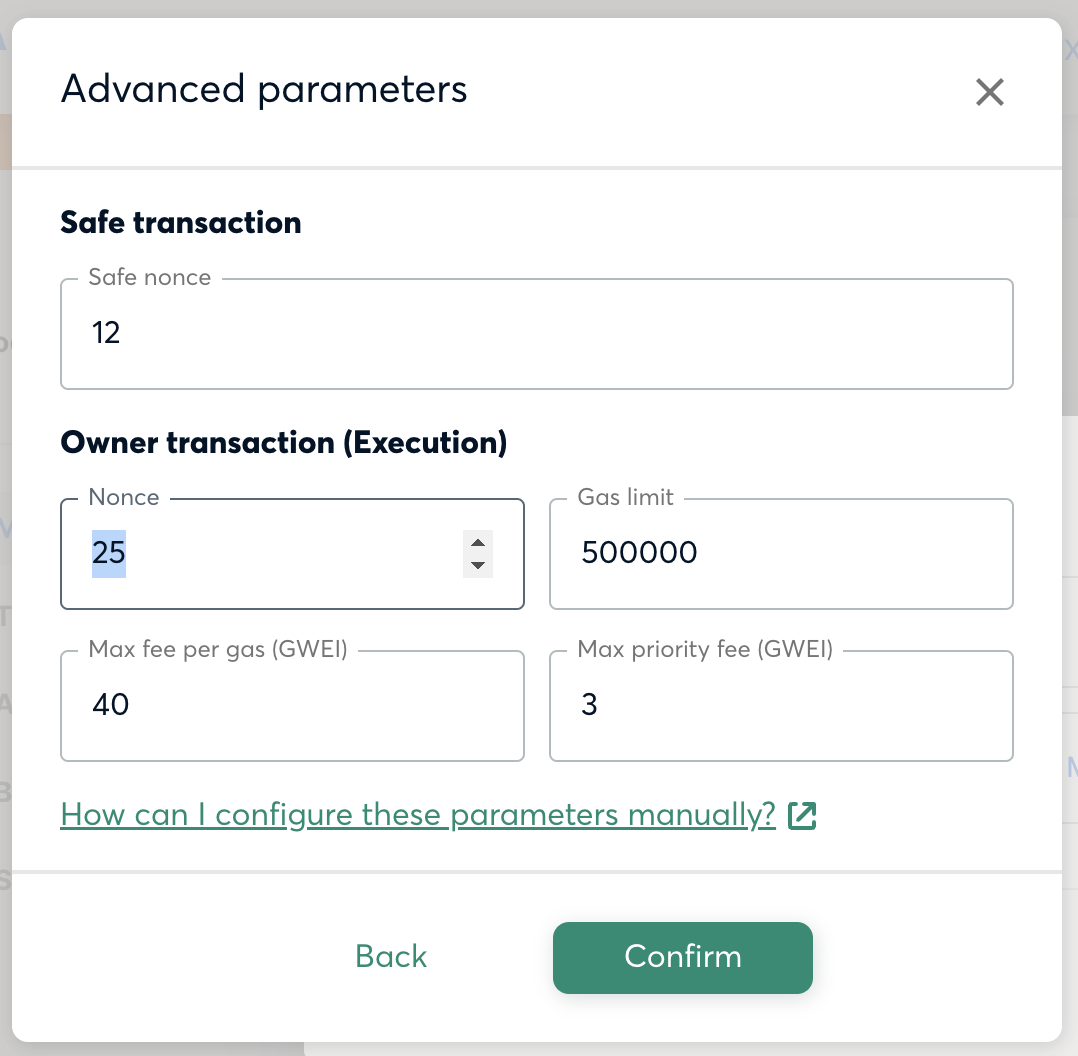Image resolution: width=1078 pixels, height=1056 pixels.
Task: Open the 'How can I configure these parameters manually?' link
Action: point(418,815)
